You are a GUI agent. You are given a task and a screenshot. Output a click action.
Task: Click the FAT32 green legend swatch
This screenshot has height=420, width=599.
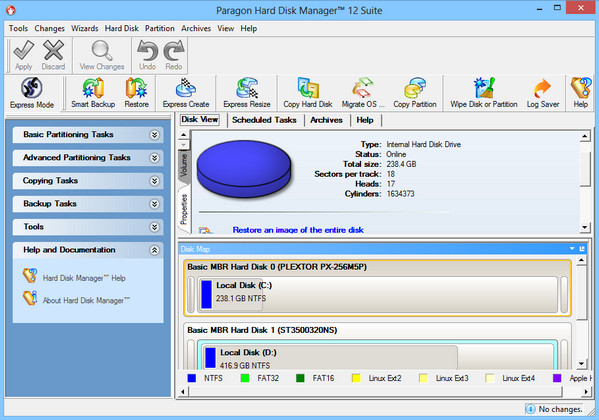click(245, 378)
